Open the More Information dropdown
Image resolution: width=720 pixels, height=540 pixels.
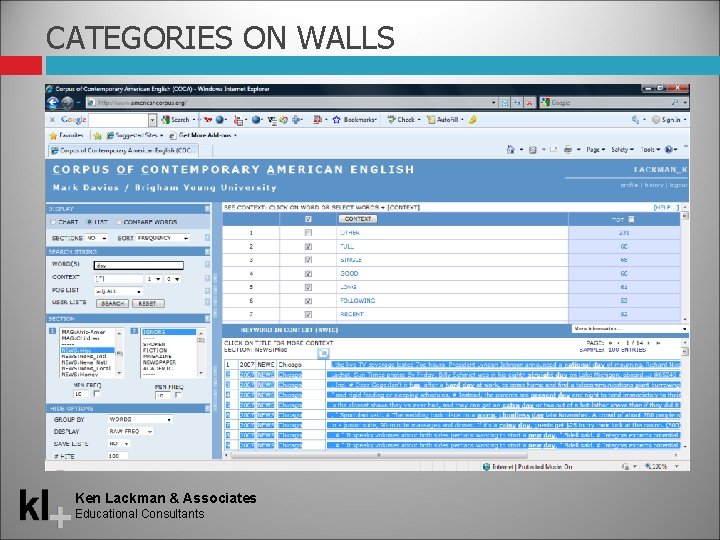[x=630, y=329]
